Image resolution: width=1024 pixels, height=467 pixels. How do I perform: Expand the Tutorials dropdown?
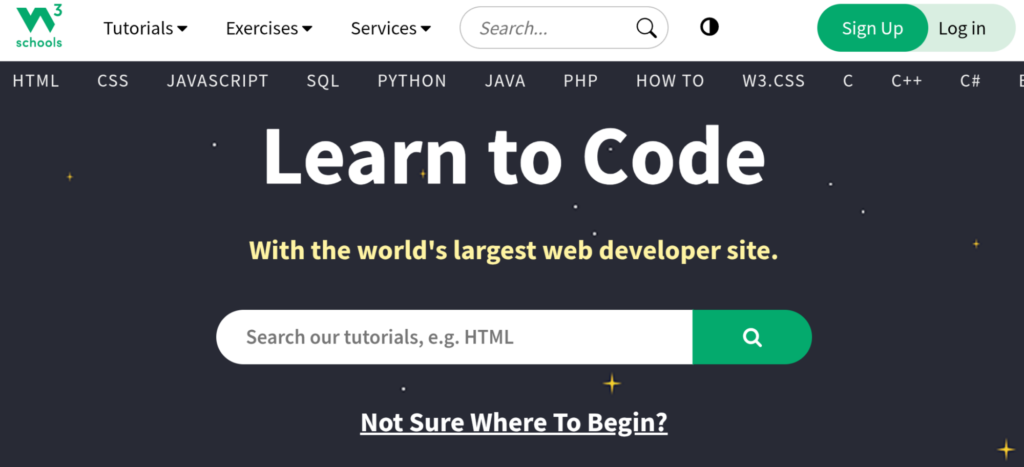pos(145,28)
